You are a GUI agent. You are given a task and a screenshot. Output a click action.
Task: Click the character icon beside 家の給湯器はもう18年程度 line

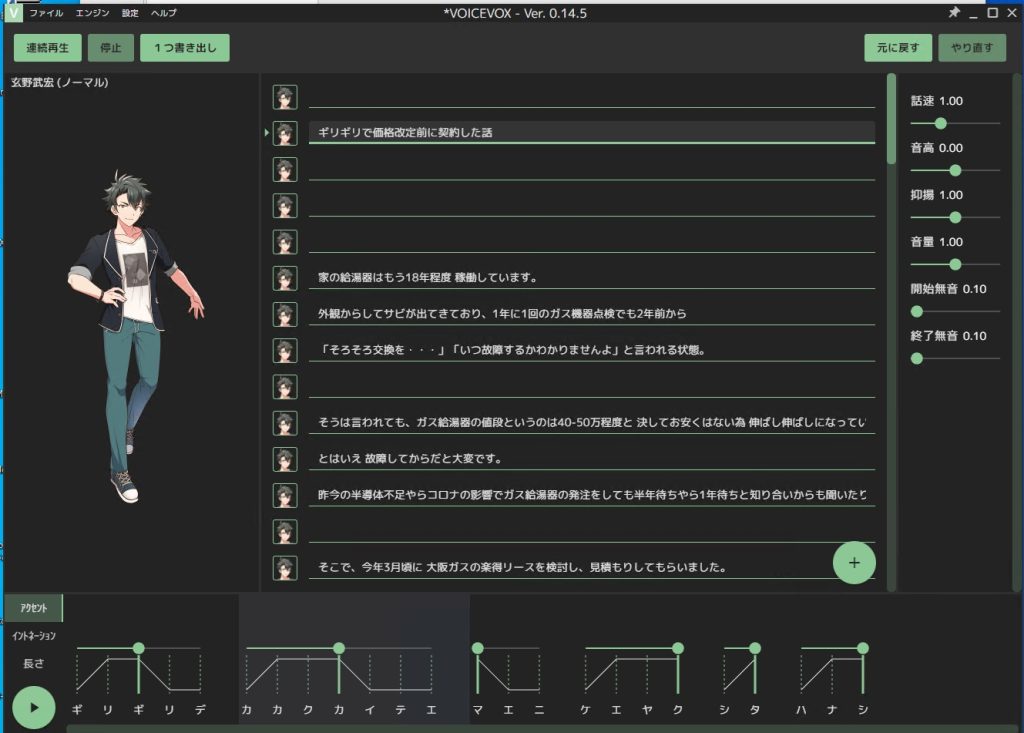285,278
